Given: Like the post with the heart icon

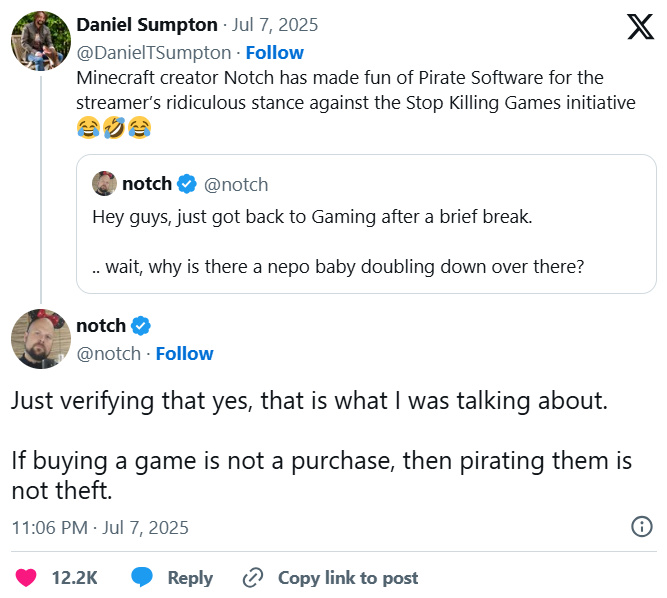Looking at the screenshot, I should point(25,577).
